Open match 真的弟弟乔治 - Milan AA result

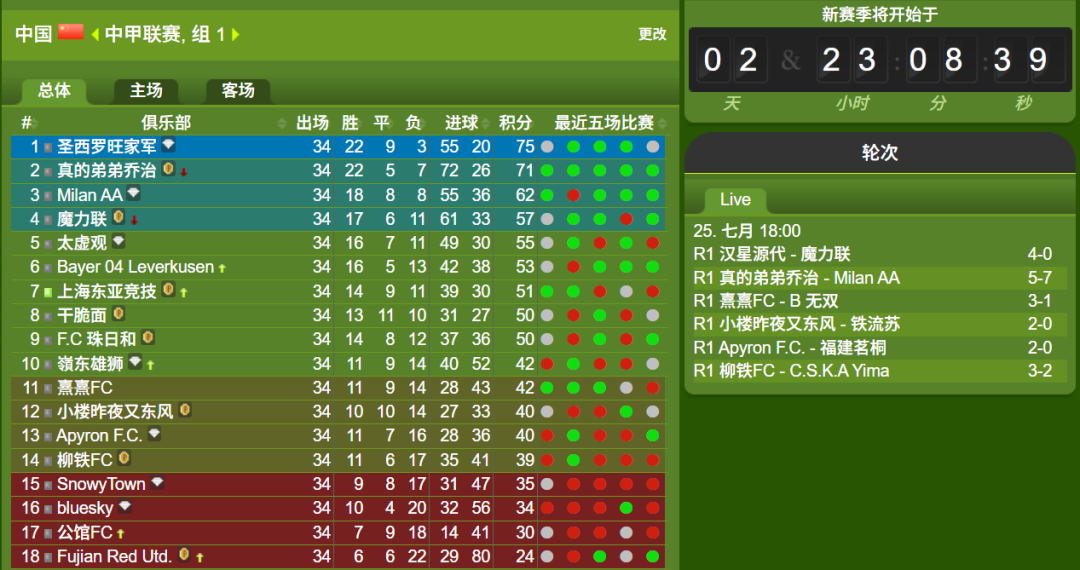click(880, 278)
